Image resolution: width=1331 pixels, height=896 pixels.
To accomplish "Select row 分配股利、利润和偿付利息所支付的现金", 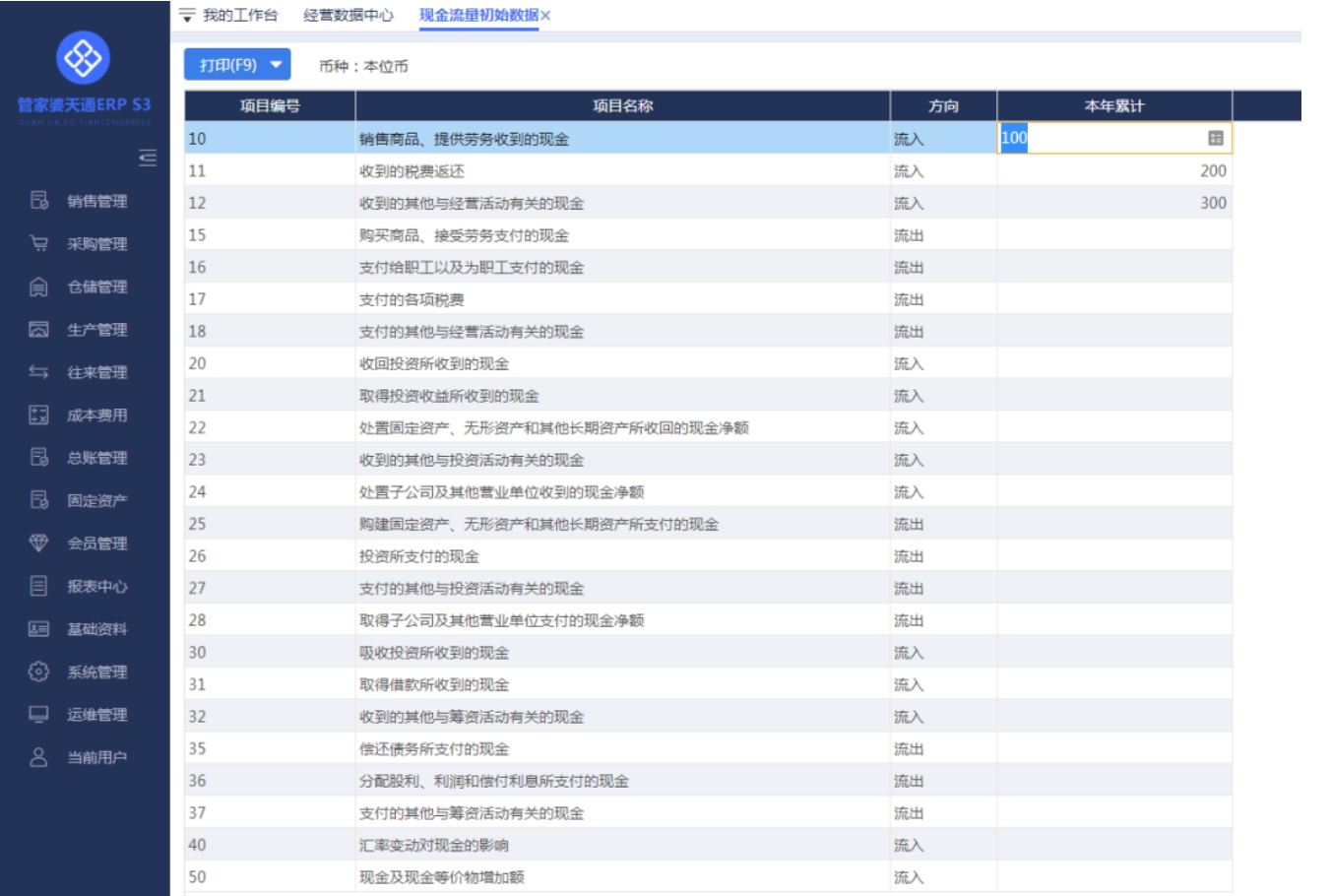I will click(708, 781).
